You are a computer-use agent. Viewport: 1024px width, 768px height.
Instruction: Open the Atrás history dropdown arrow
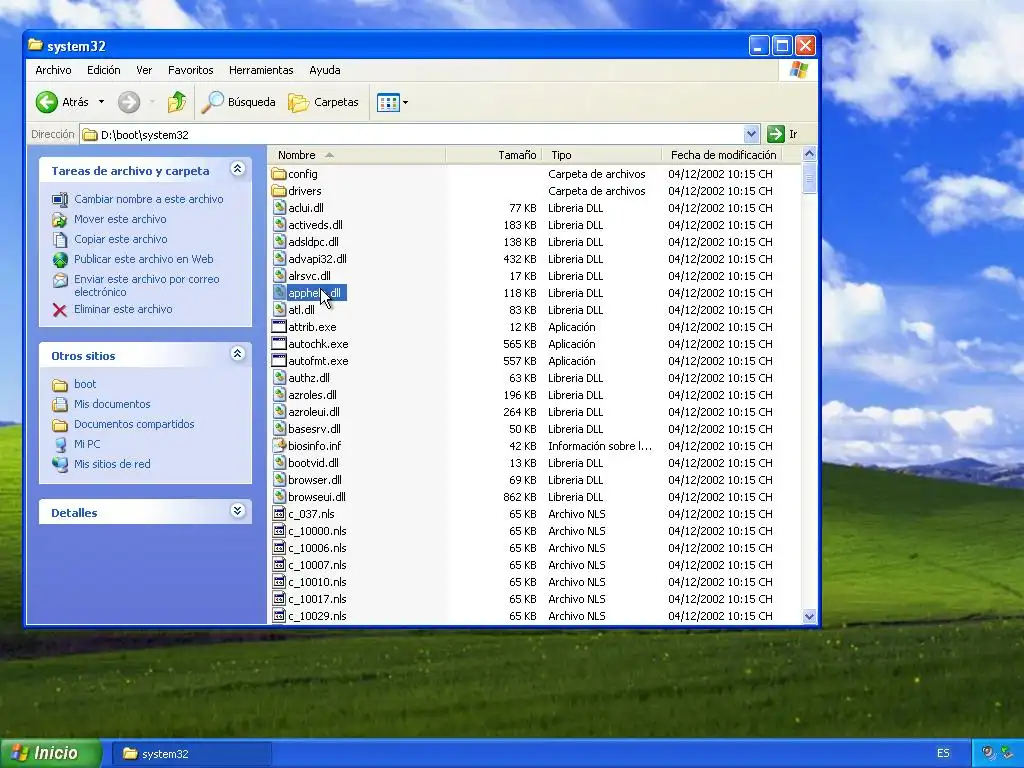tap(101, 102)
